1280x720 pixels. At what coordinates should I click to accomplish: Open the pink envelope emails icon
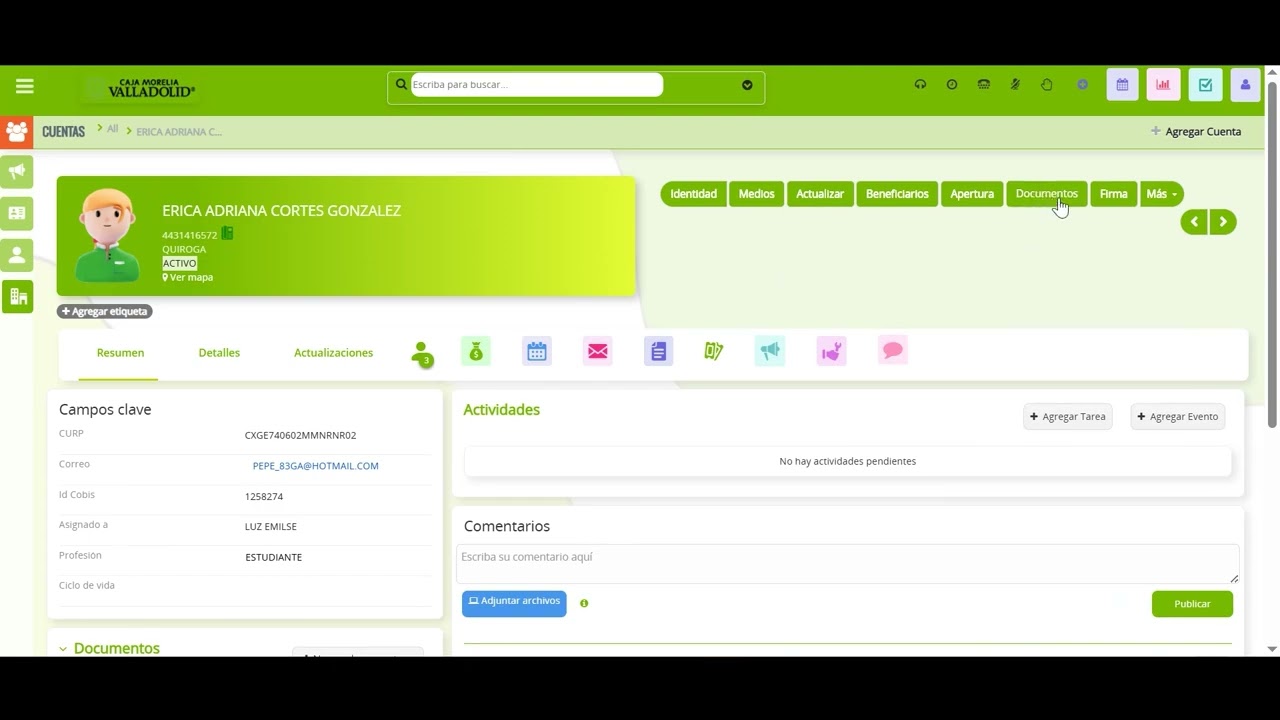pos(598,351)
